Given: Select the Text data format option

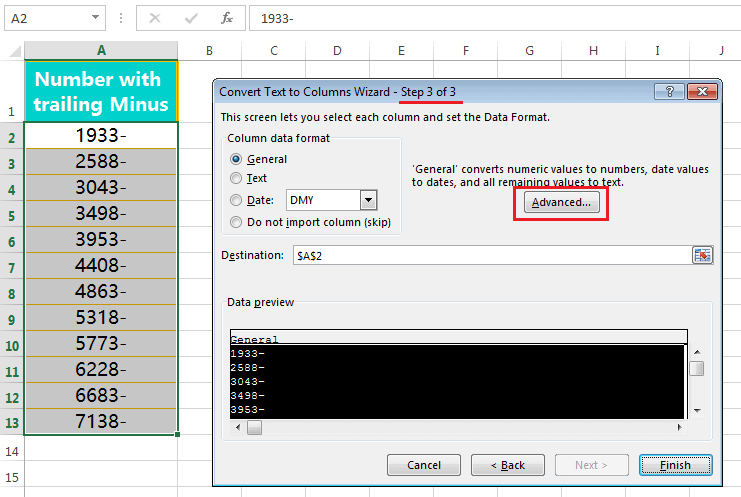Looking at the screenshot, I should pyautogui.click(x=236, y=178).
